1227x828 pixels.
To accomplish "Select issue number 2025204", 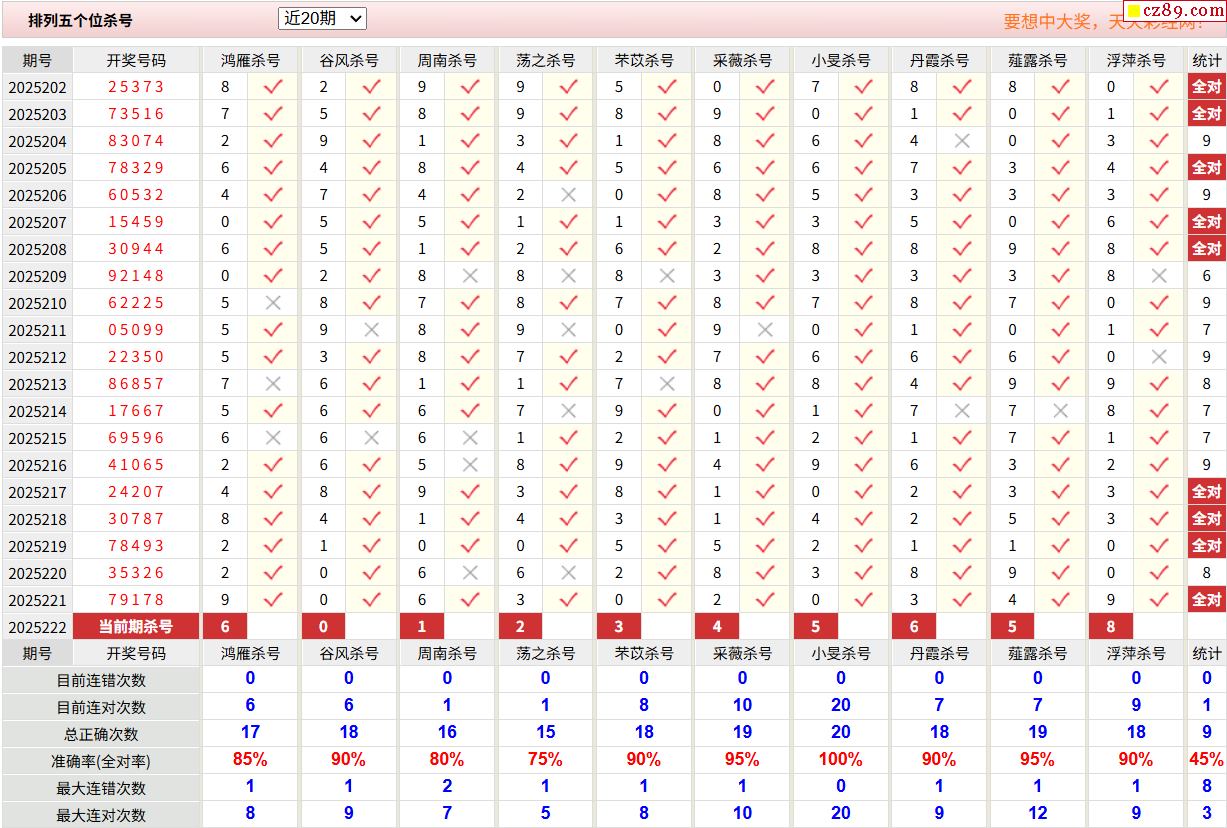I will tap(37, 141).
